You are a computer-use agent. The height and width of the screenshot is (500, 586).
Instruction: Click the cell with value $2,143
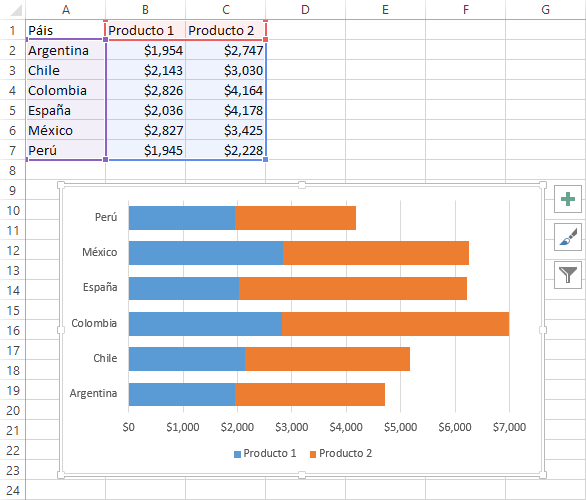click(x=145, y=70)
